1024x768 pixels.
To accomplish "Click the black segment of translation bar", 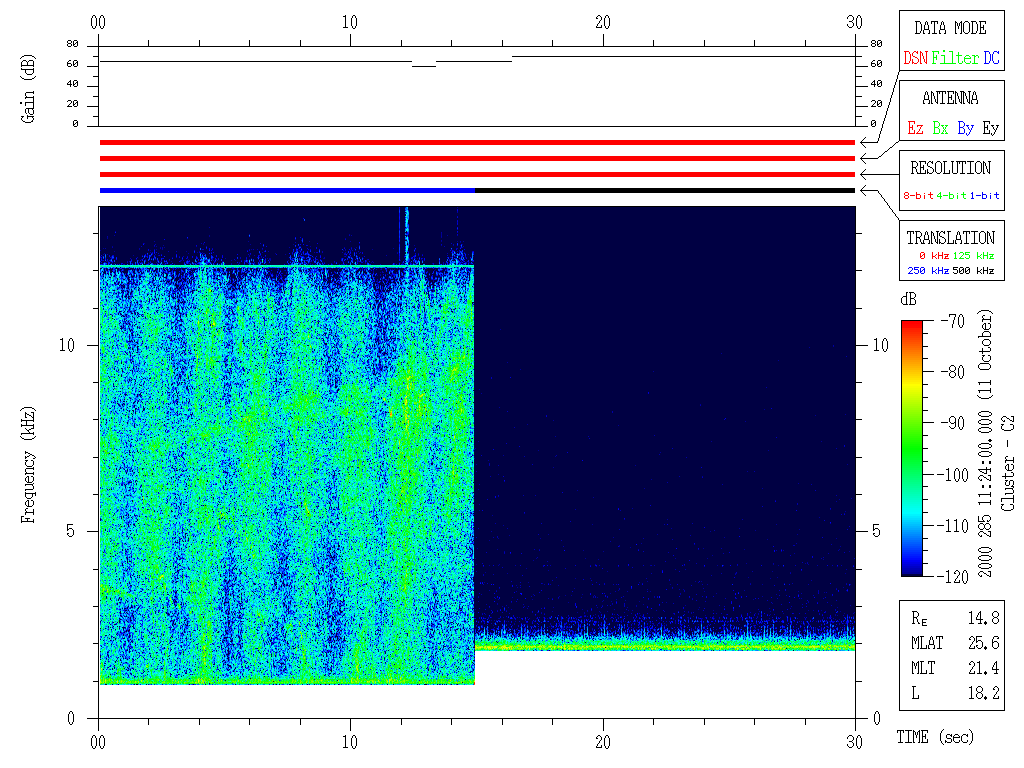I will (x=665, y=190).
